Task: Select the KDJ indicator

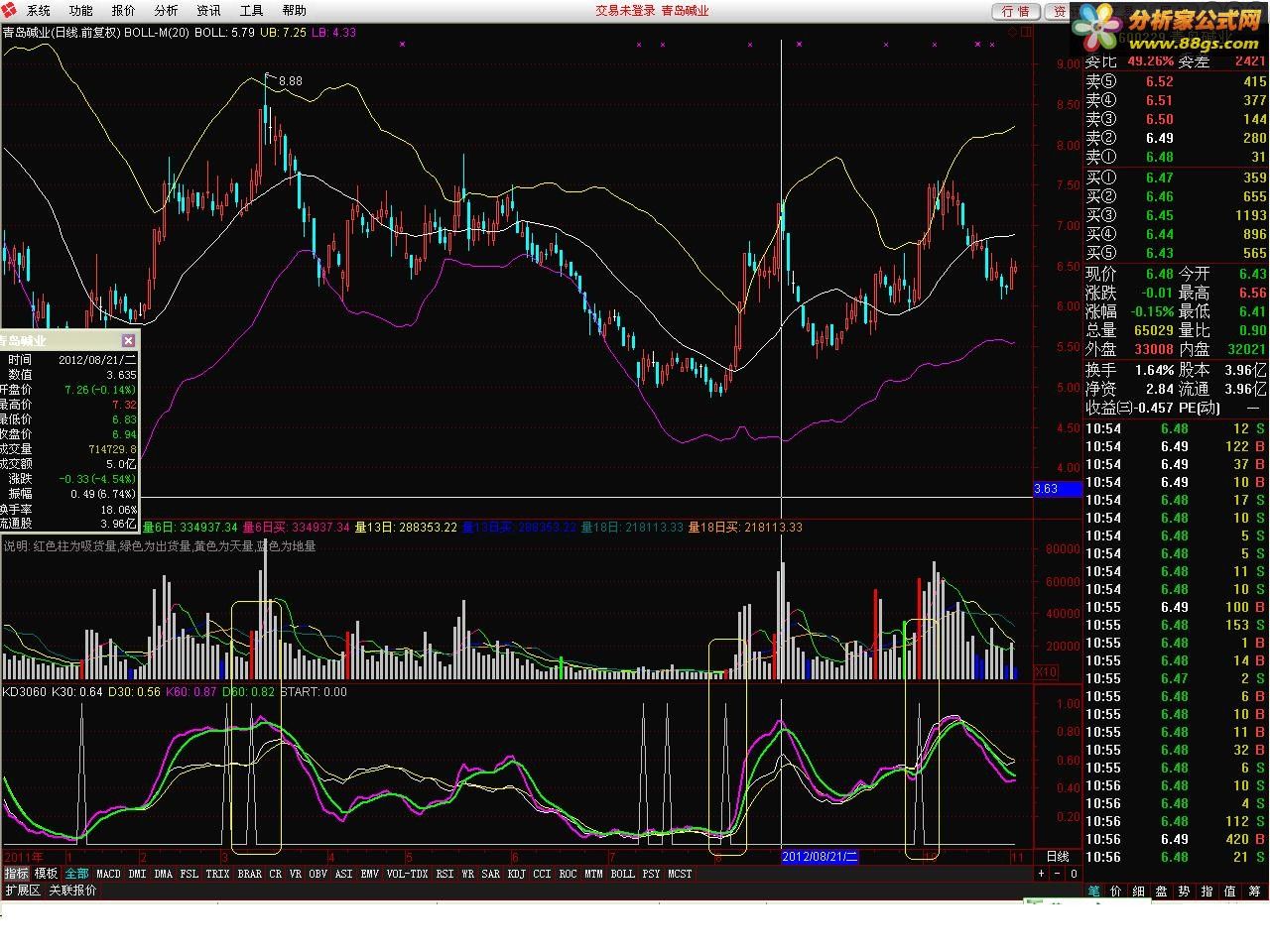Action: click(x=517, y=874)
